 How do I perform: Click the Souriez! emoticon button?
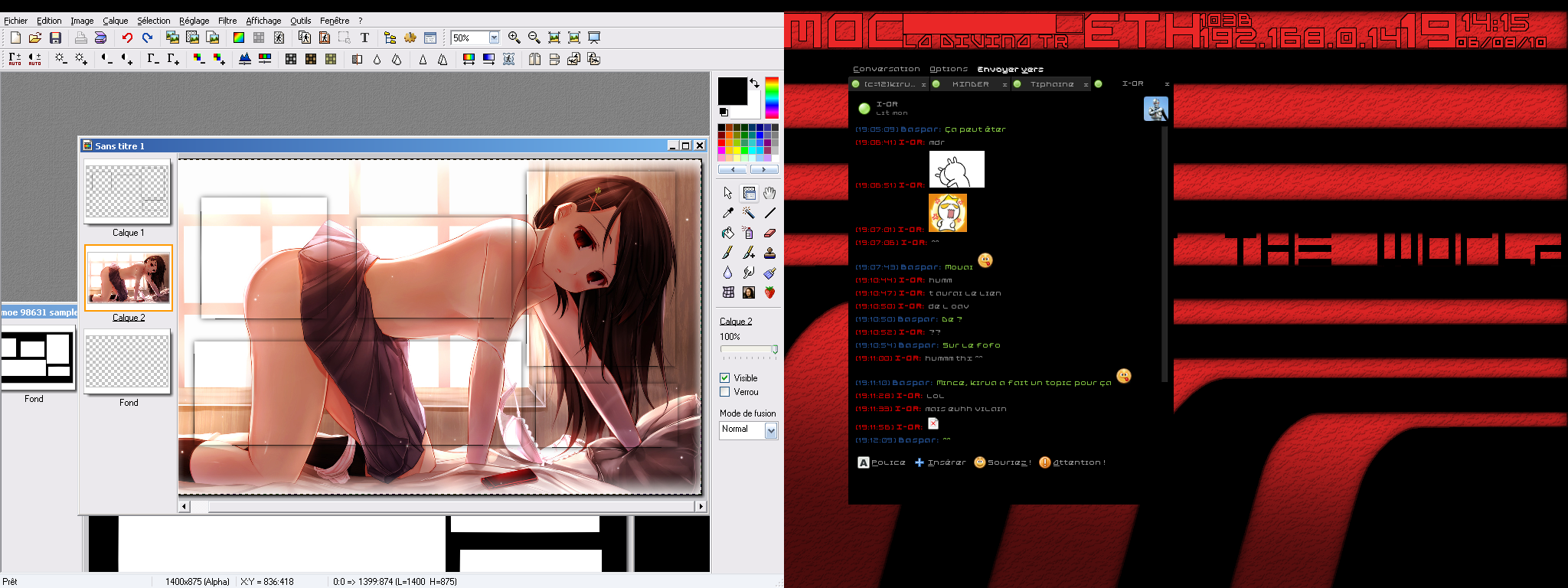(x=1002, y=462)
